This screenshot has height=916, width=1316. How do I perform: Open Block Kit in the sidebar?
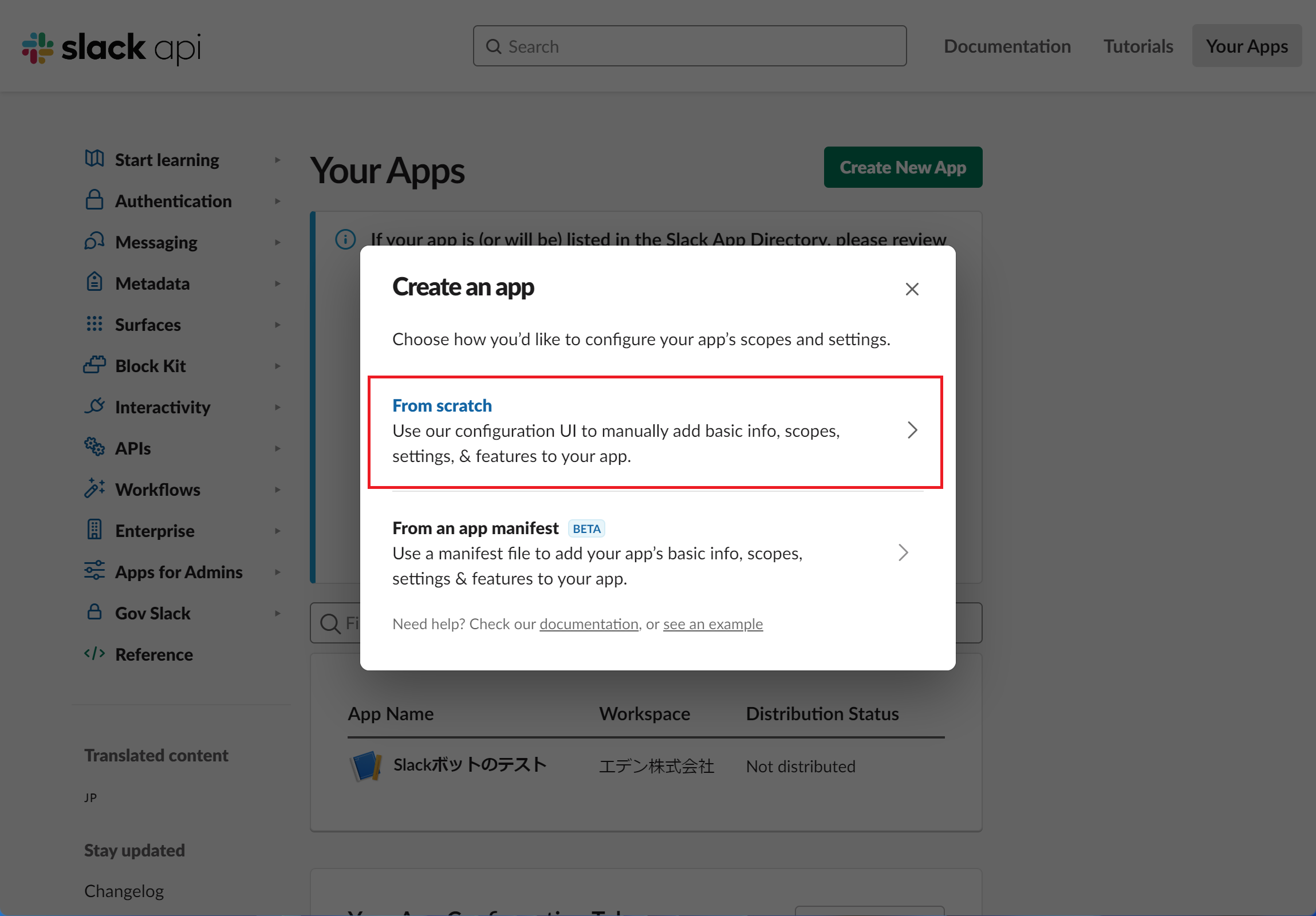(x=150, y=366)
